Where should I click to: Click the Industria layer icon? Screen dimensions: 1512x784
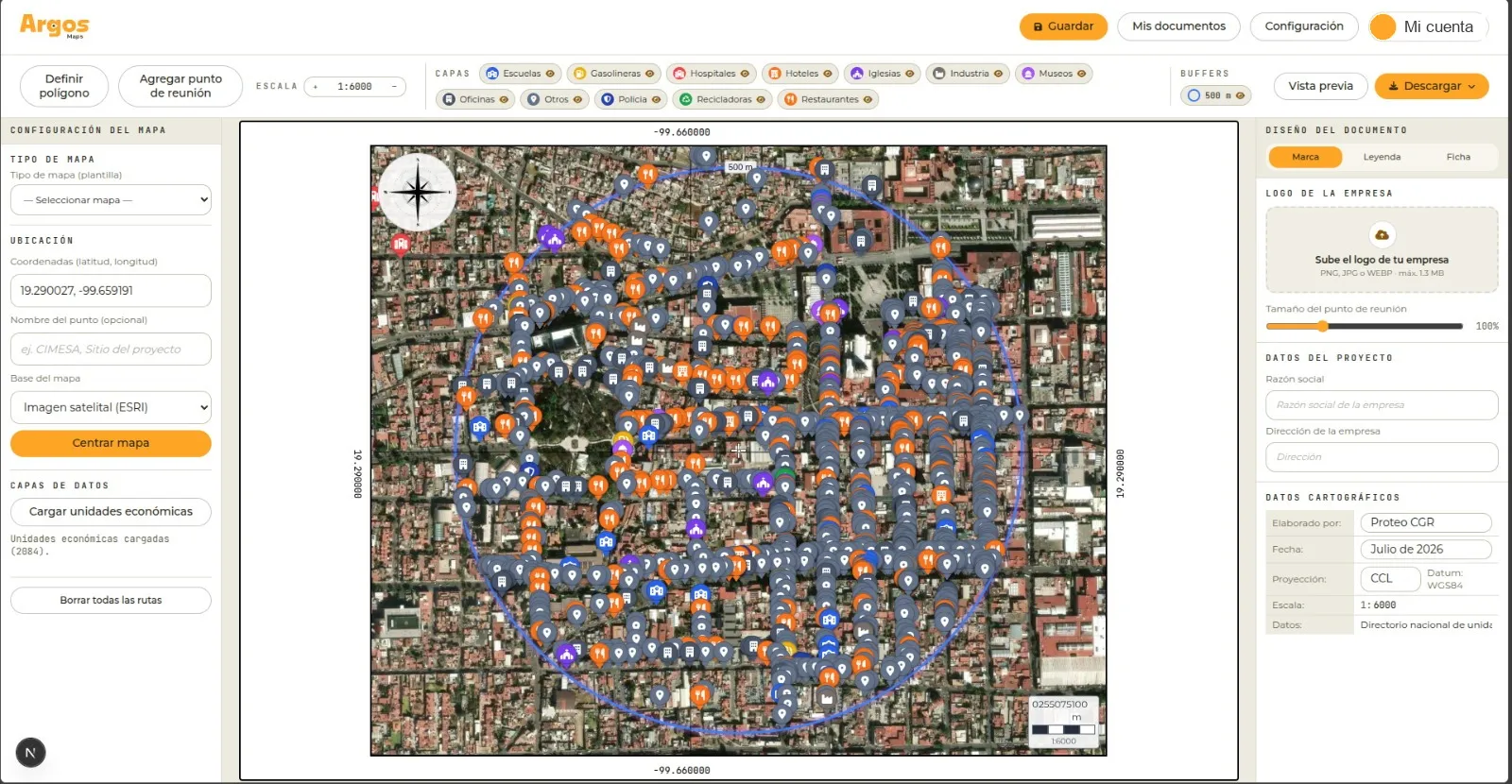click(x=938, y=74)
